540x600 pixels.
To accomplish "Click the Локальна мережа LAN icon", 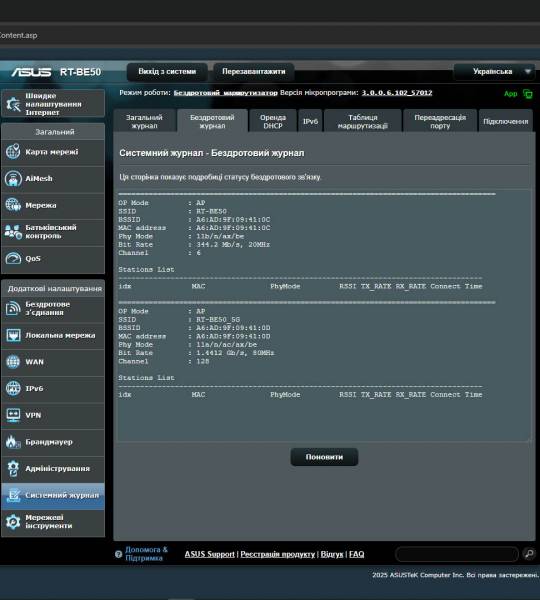I will tap(13, 335).
